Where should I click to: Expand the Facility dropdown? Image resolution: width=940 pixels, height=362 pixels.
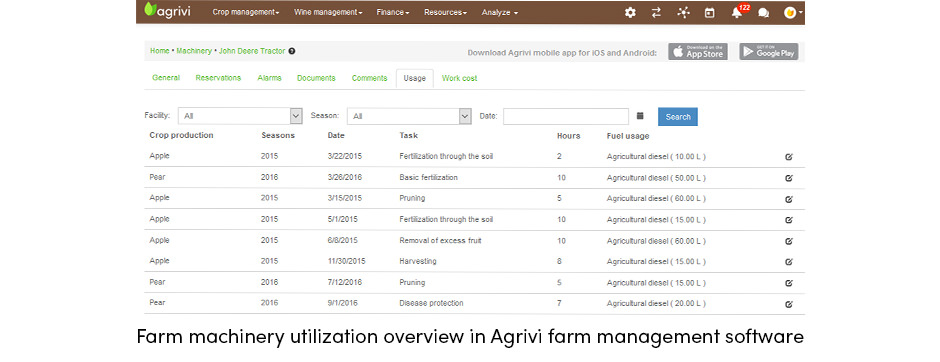(x=240, y=116)
